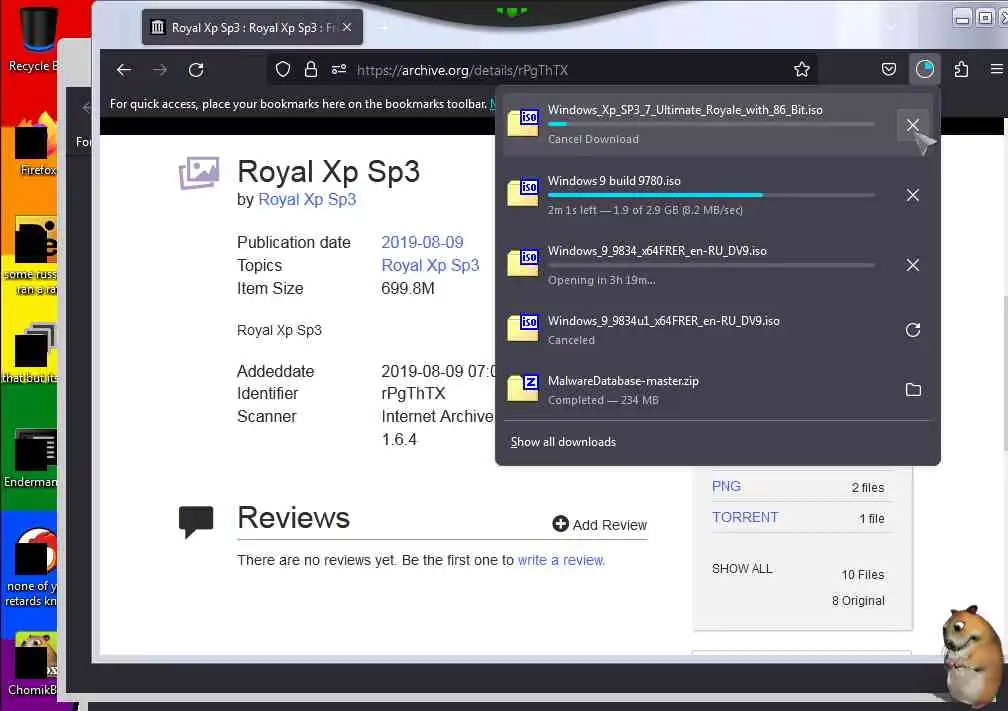Click the 'Completed — 234 MB' status text
The image size is (1008, 711).
click(603, 400)
